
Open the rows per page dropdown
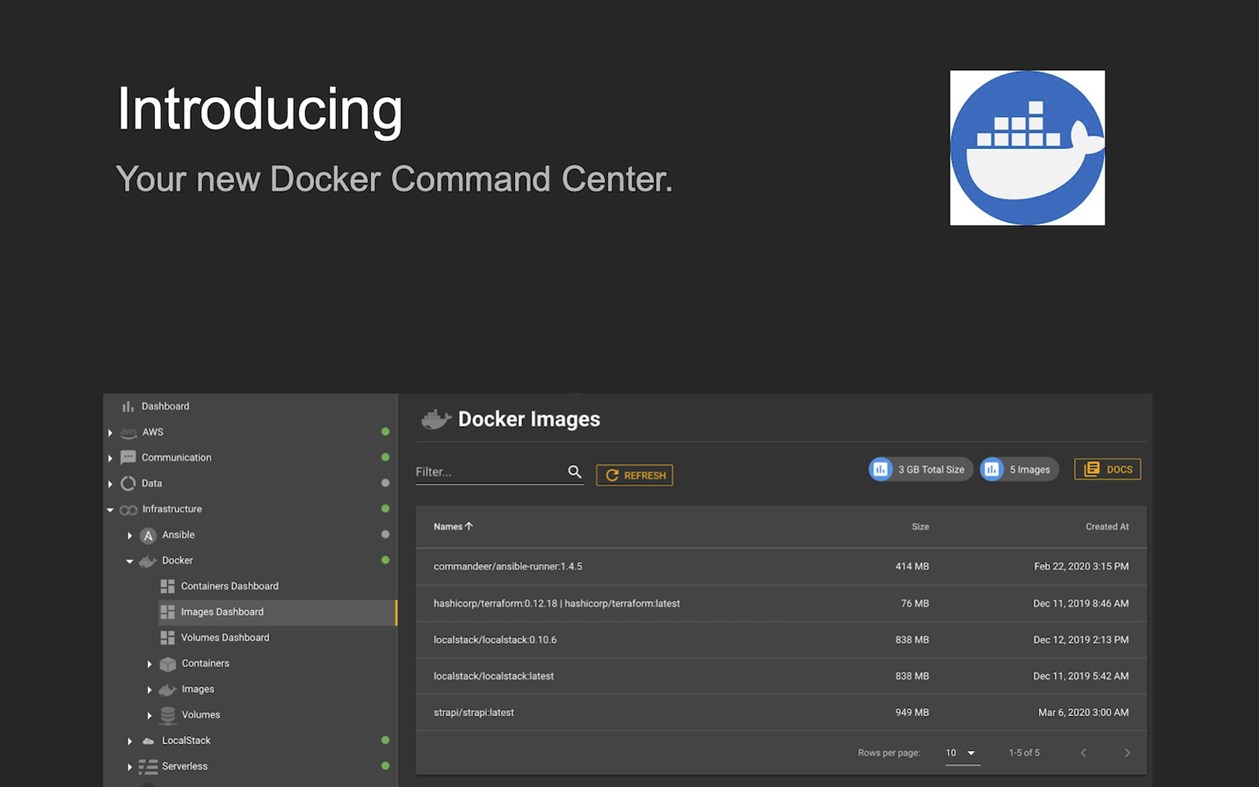961,753
